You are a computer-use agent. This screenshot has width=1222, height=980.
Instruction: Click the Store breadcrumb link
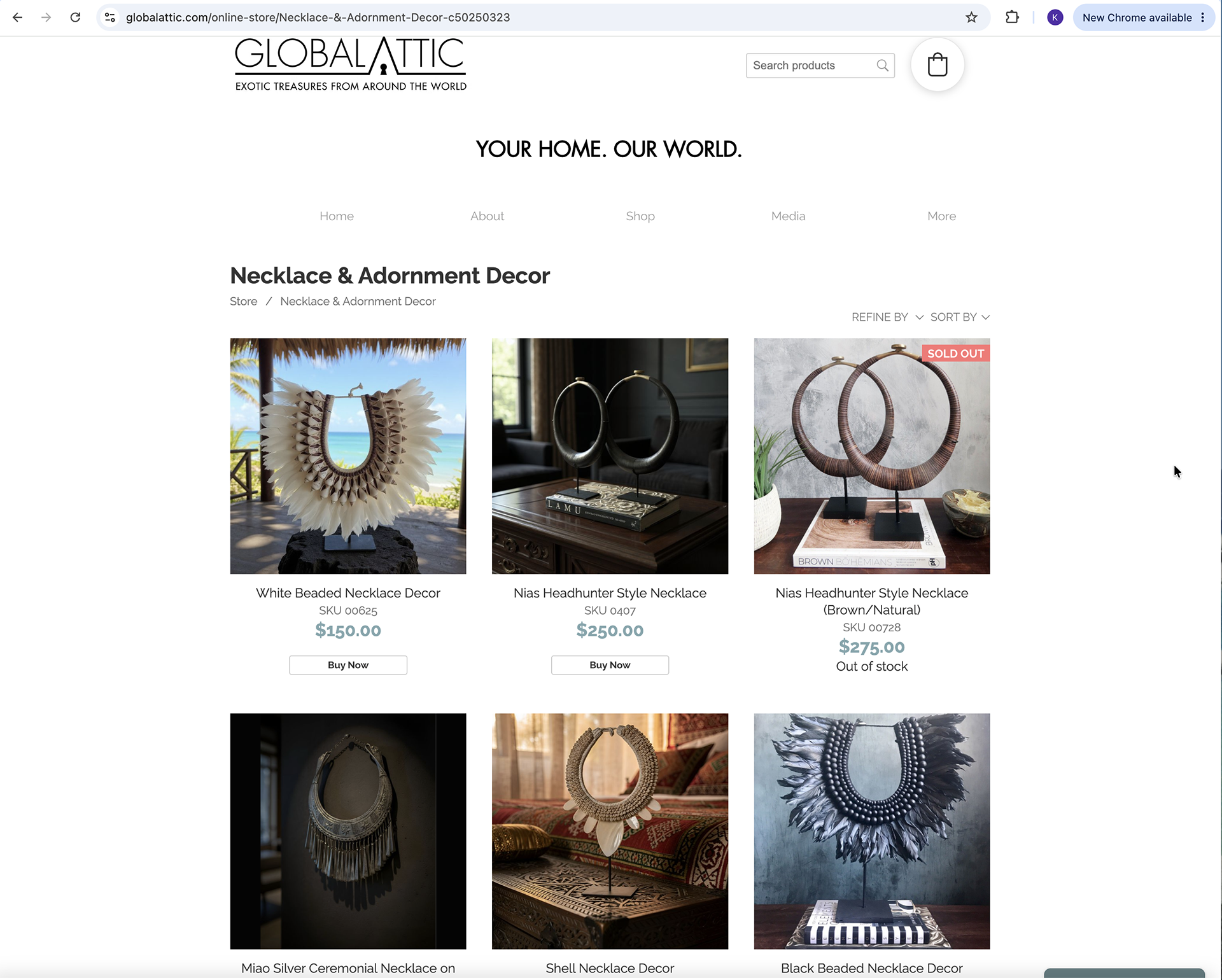[243, 302]
